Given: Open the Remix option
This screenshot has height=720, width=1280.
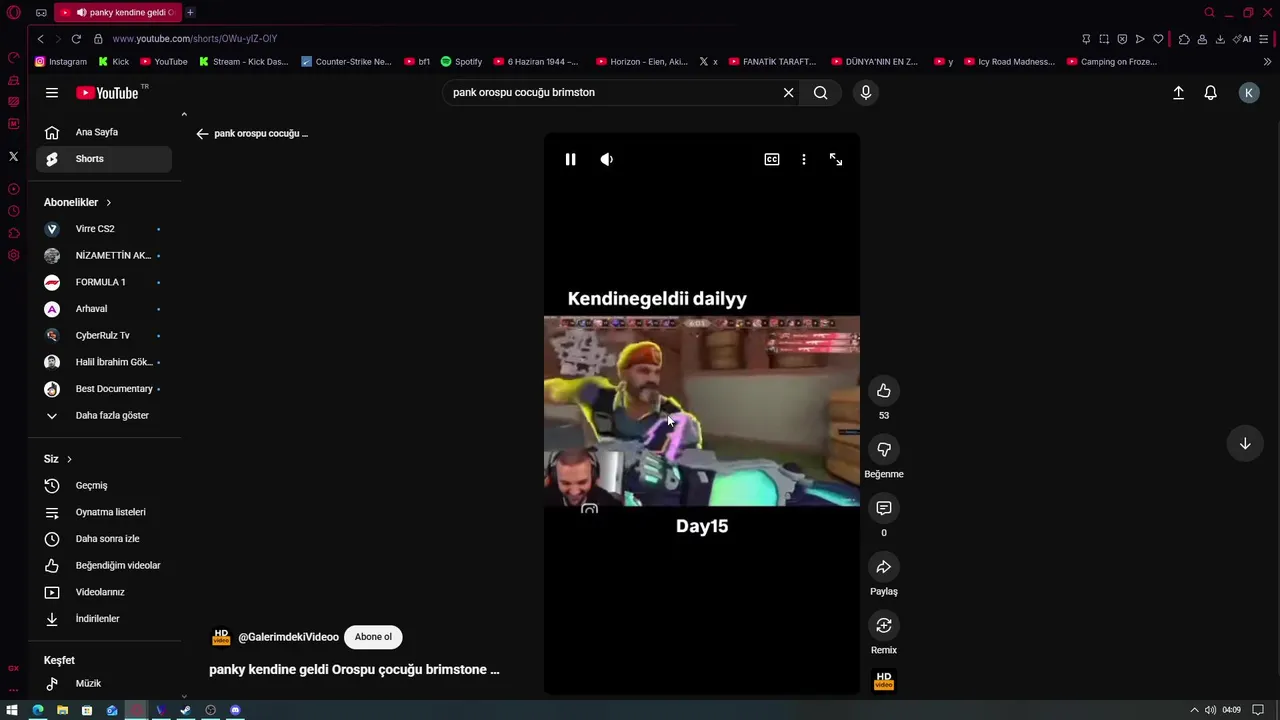Looking at the screenshot, I should click(884, 626).
